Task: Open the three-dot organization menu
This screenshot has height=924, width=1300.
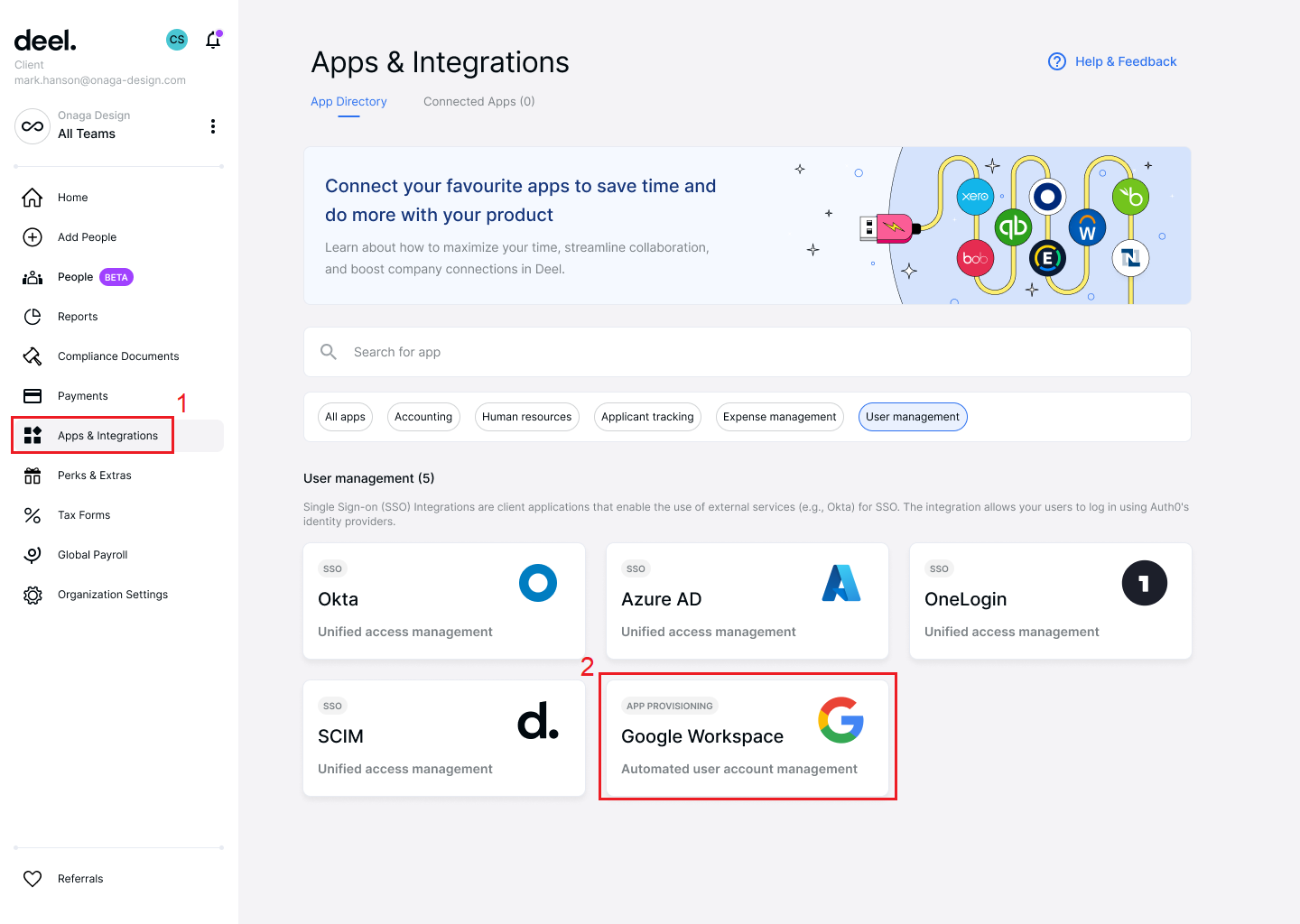Action: tap(213, 126)
